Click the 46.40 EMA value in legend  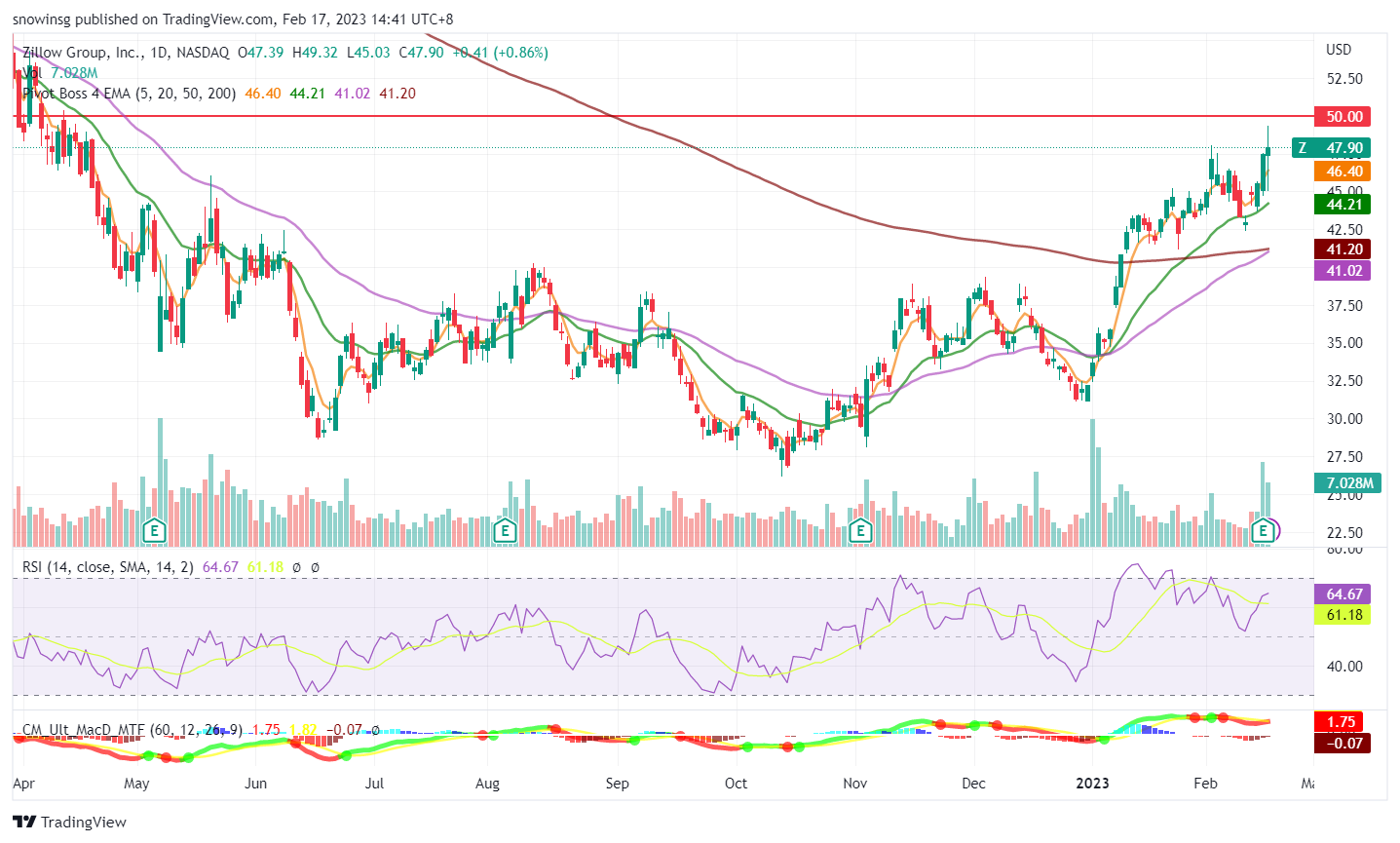[263, 94]
